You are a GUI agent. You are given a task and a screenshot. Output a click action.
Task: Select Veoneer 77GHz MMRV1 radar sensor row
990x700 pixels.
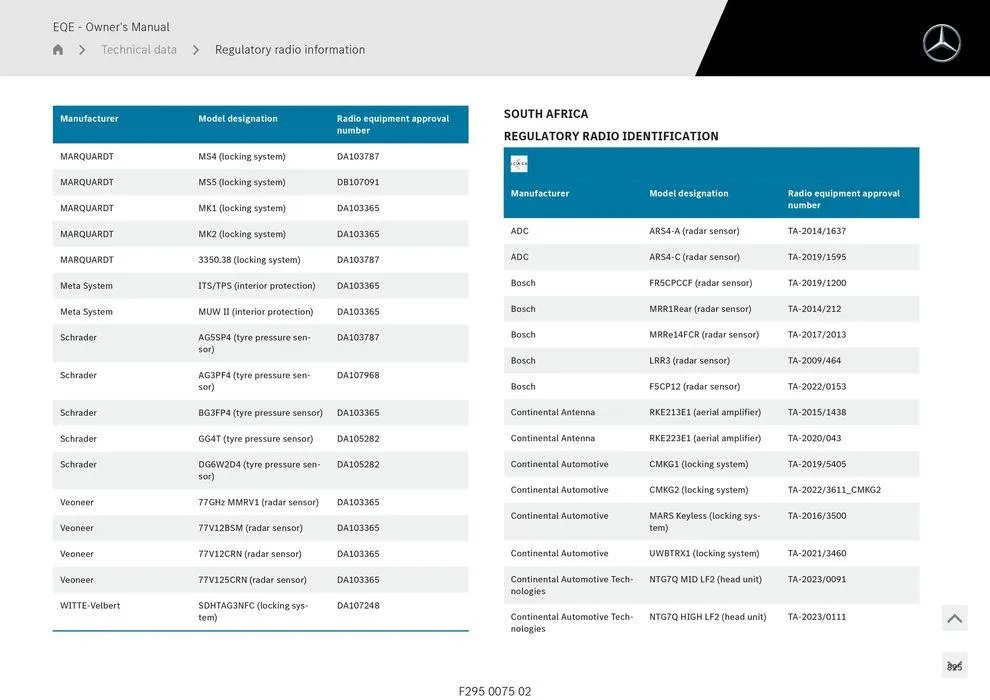tap(260, 503)
